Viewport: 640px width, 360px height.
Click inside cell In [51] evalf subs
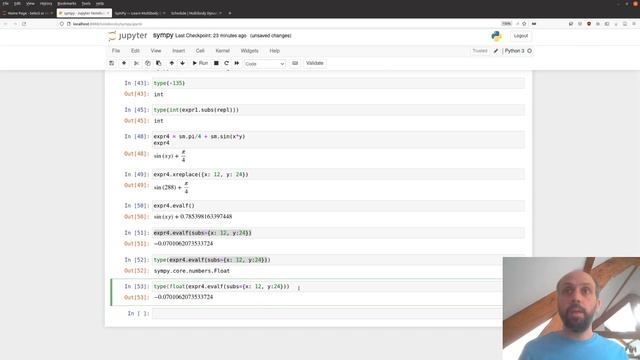[x=338, y=233]
